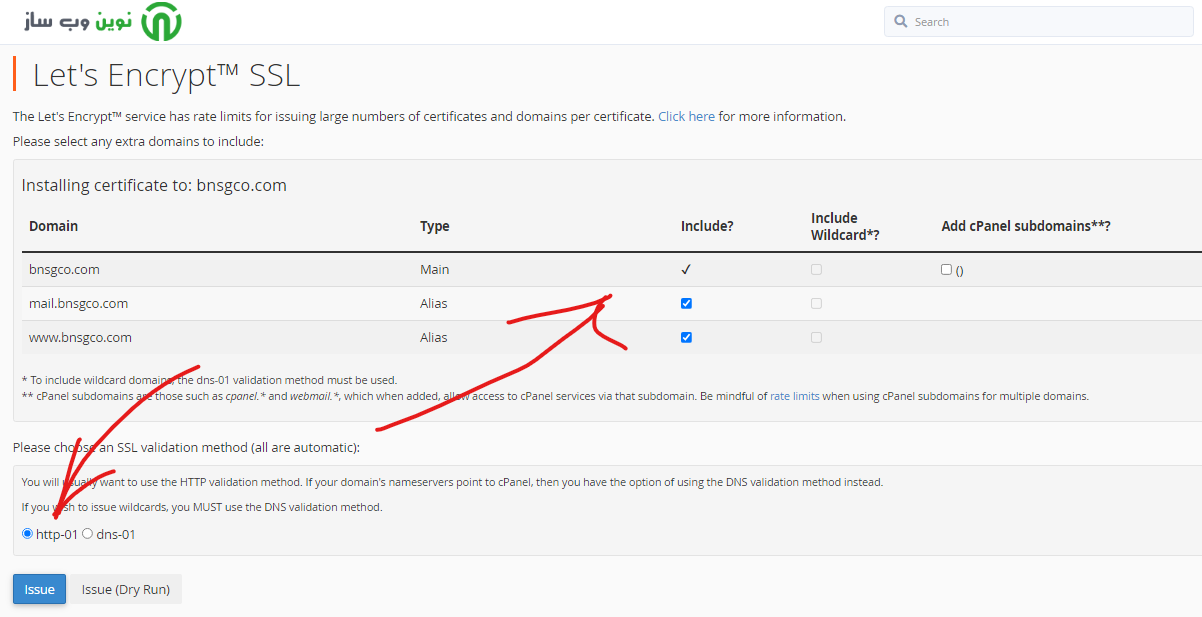Click the 'Include?' column header
The height and width of the screenshot is (617, 1202).
(x=707, y=226)
